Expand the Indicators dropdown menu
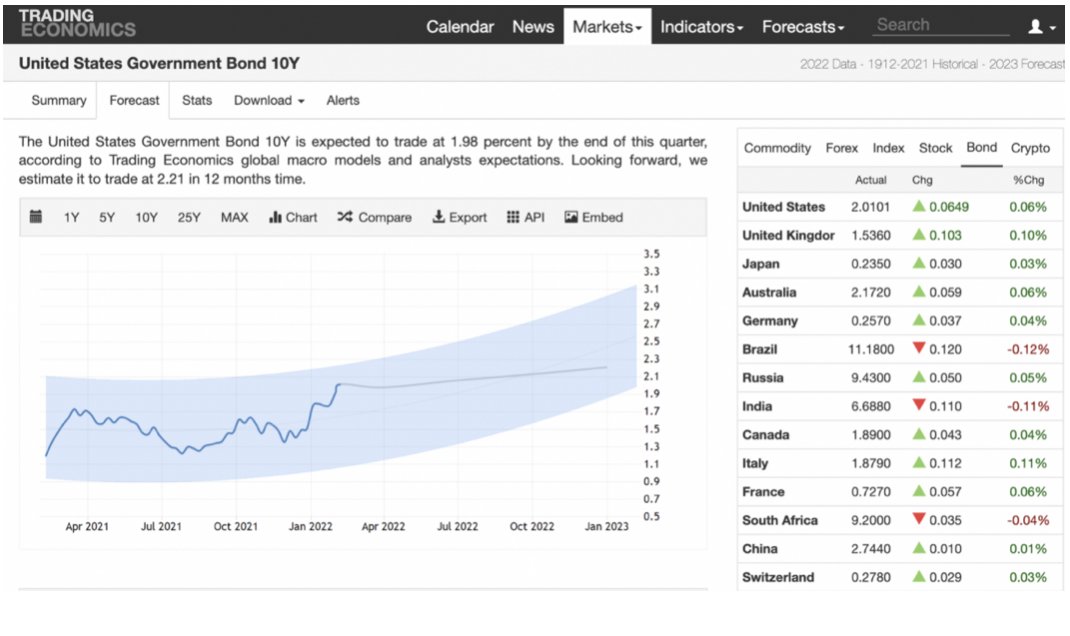This screenshot has width=1070, height=636. (702, 27)
